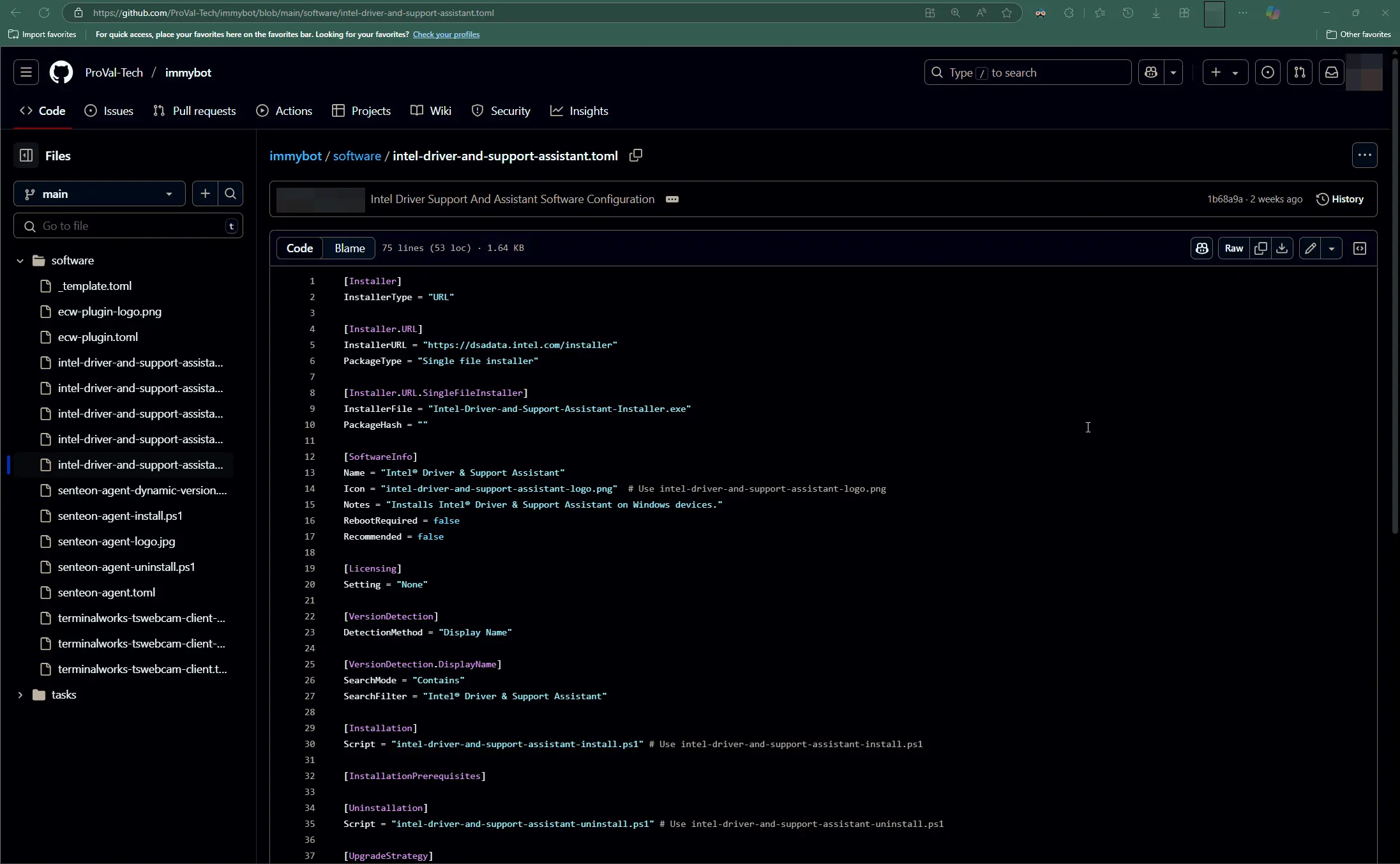1400x864 pixels.
Task: Open Copilot chat icon in header
Action: (1151, 73)
